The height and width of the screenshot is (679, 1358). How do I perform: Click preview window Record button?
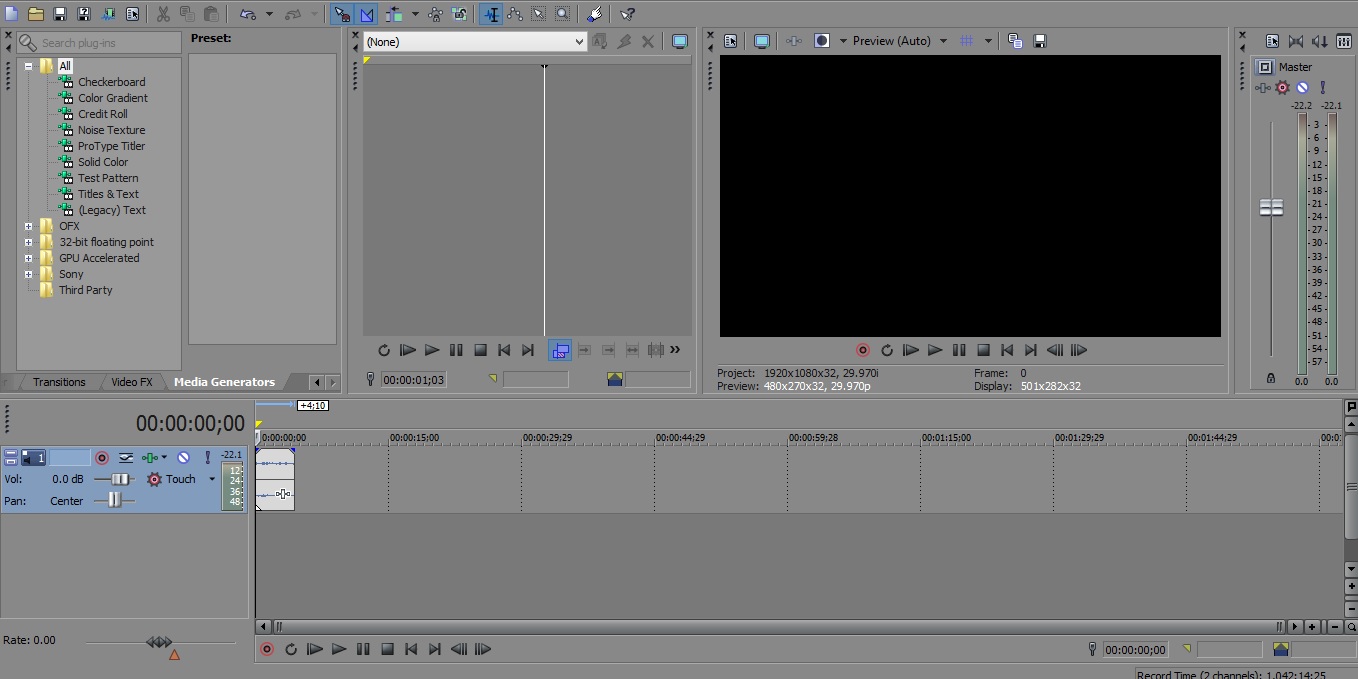(863, 350)
